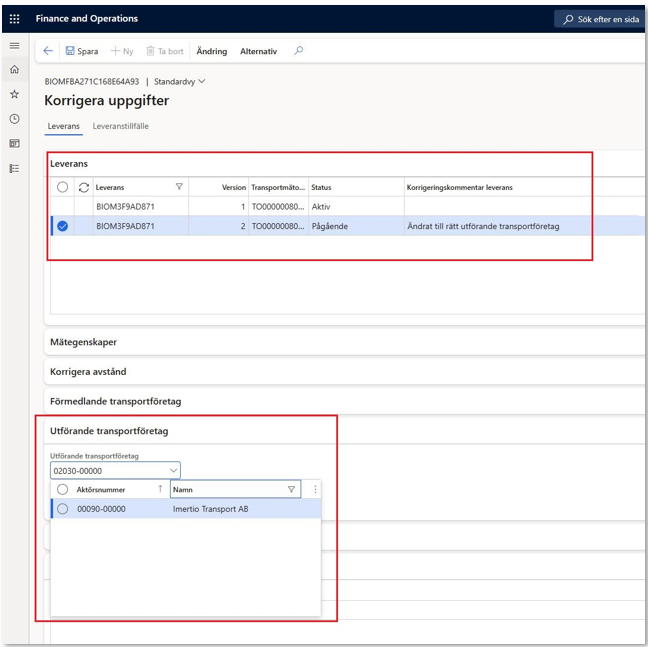Image resolution: width=648 pixels, height=647 pixels.
Task: Open Workspaces icon in the sidebar
Action: pyautogui.click(x=14, y=144)
